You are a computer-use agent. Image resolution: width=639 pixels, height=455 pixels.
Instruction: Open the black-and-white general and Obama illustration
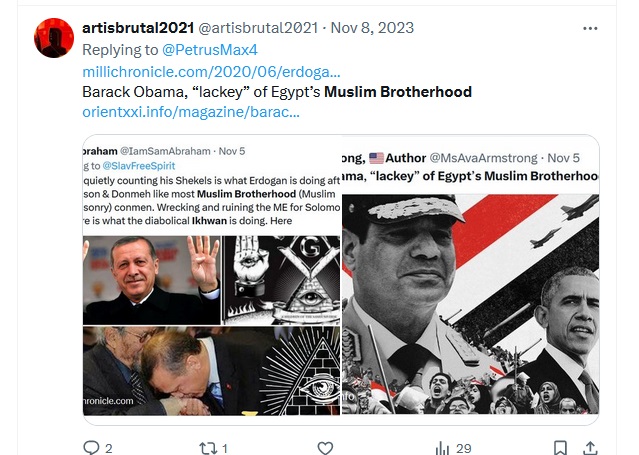470,304
